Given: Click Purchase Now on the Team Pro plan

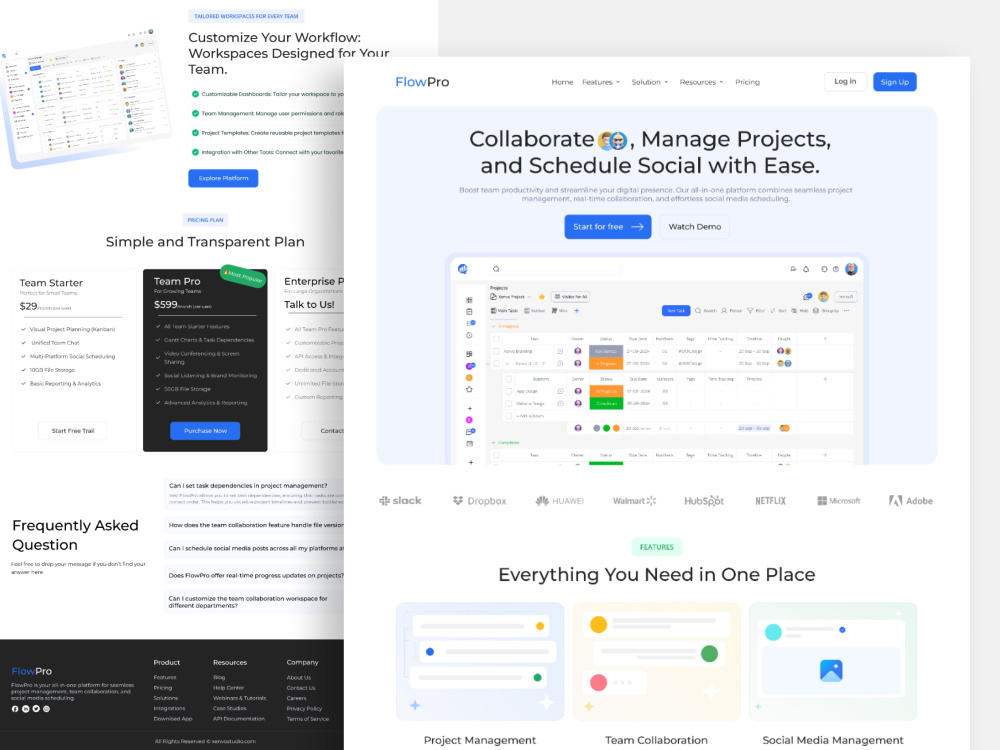Looking at the screenshot, I should tap(205, 430).
